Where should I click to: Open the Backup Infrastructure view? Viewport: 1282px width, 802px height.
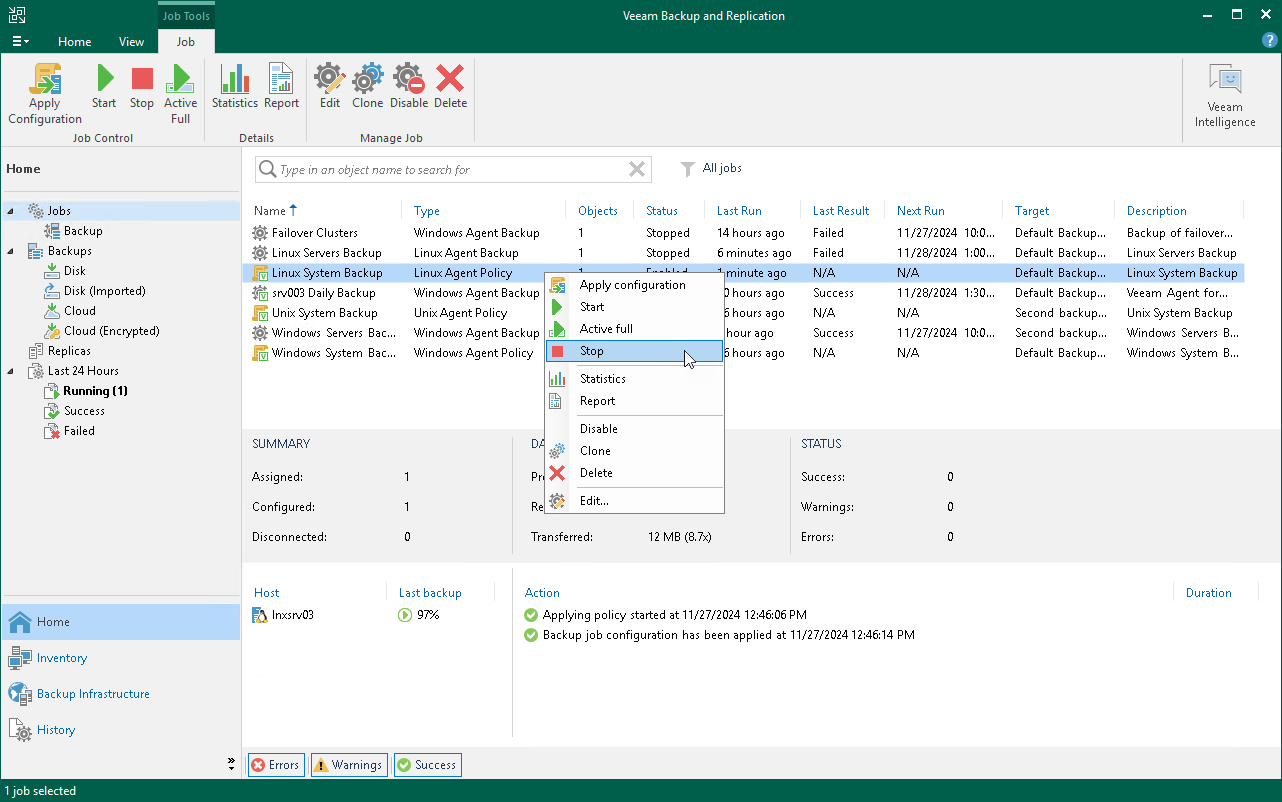click(x=93, y=694)
